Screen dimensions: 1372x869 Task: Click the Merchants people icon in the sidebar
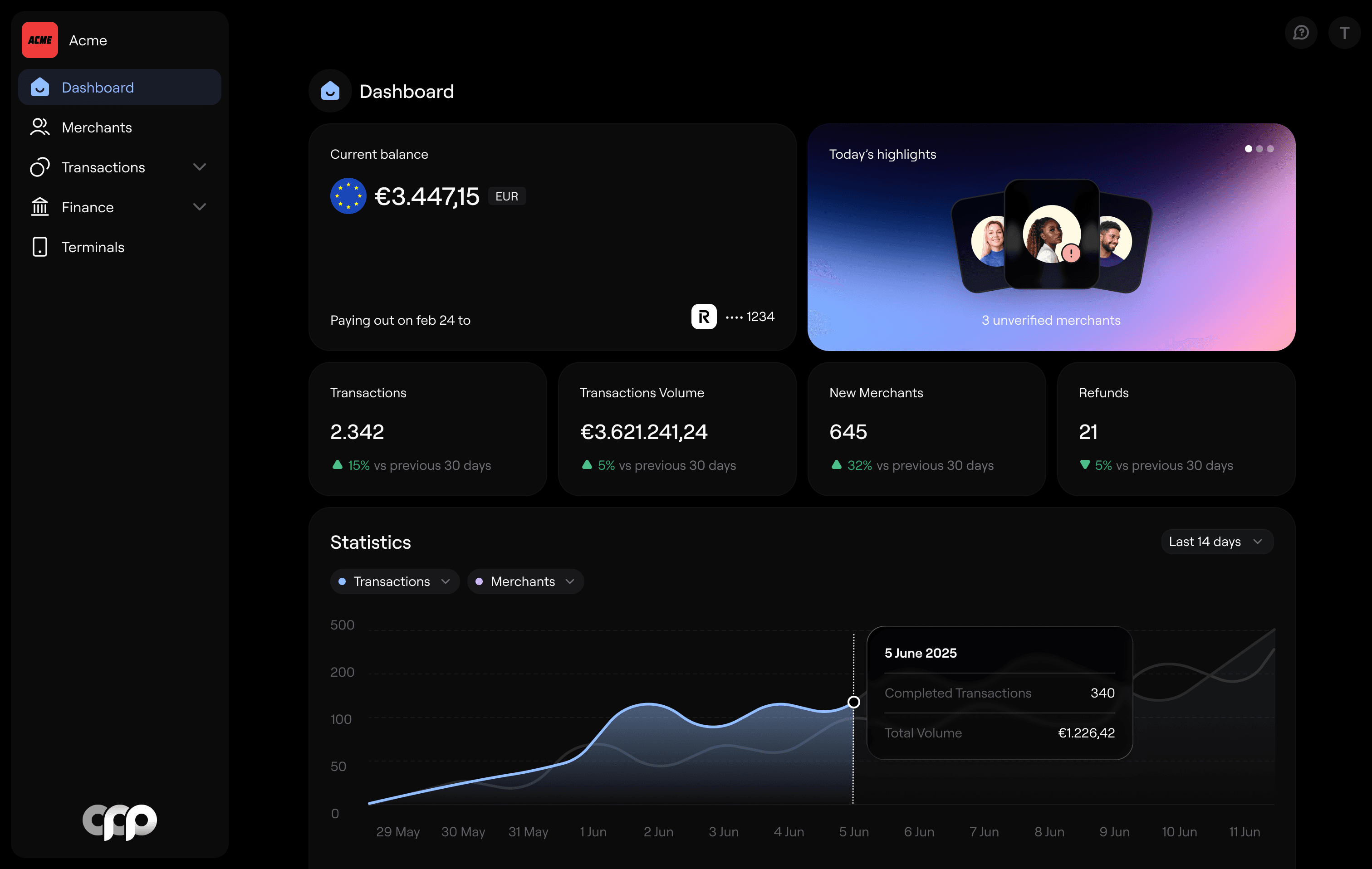(x=39, y=127)
